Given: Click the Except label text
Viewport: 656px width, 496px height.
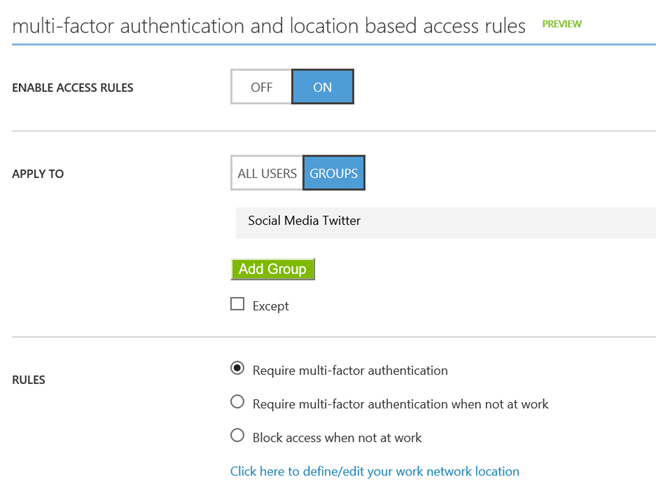Looking at the screenshot, I should point(271,306).
